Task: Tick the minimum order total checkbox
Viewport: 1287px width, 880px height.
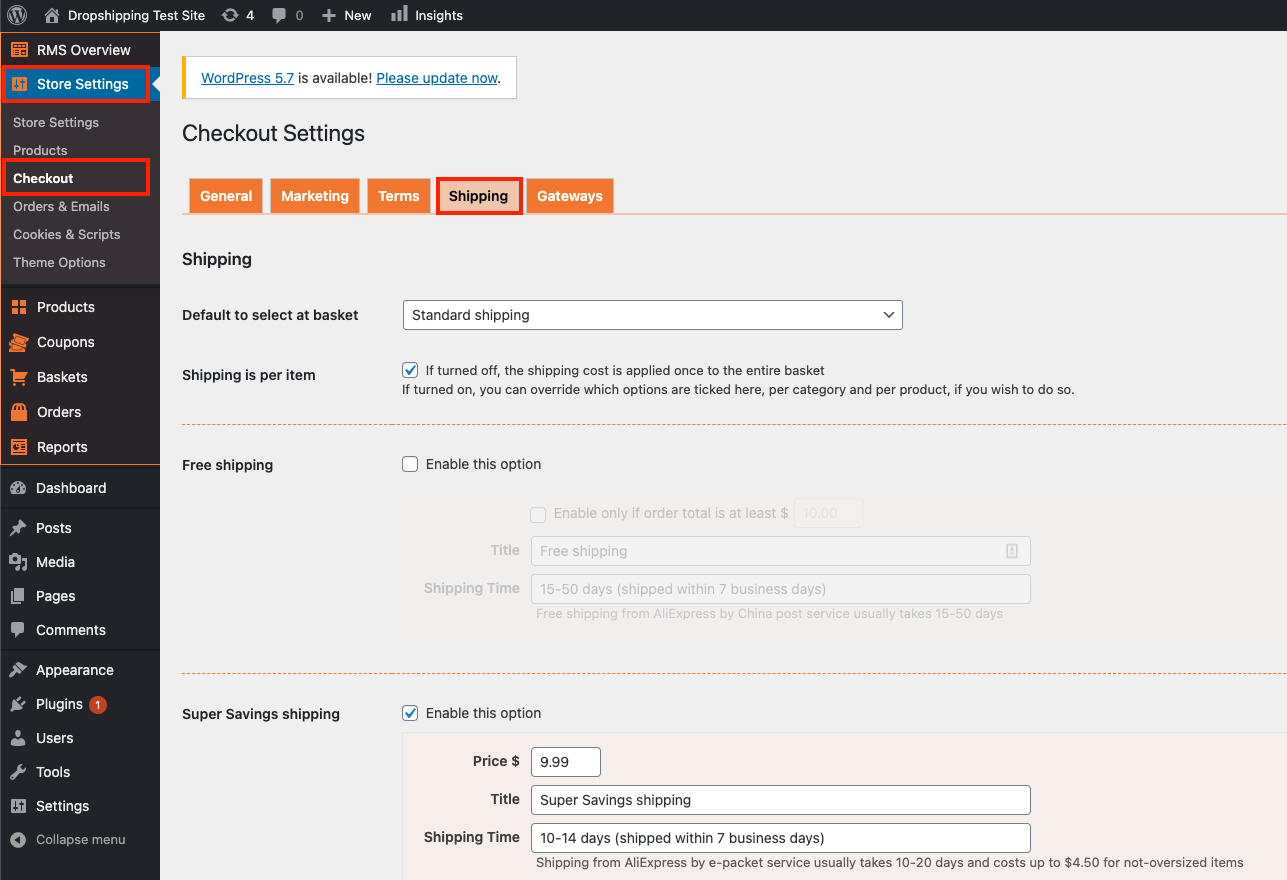Action: pos(538,514)
